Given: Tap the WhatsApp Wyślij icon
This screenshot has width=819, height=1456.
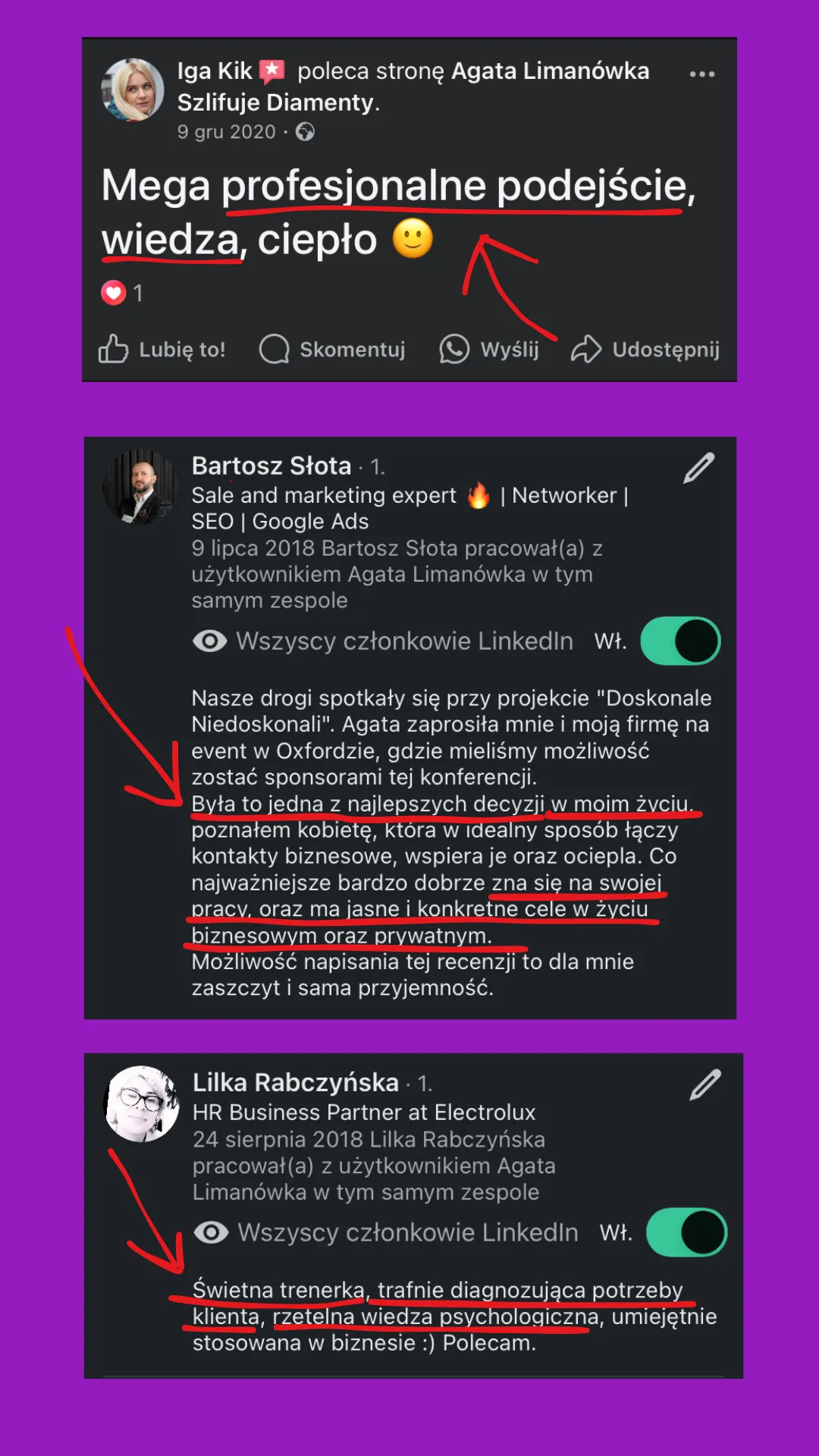Looking at the screenshot, I should click(x=454, y=349).
